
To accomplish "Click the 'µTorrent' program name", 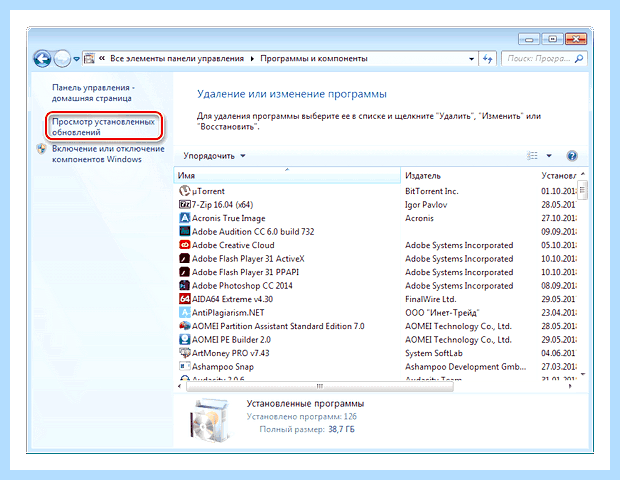I will [x=208, y=191].
